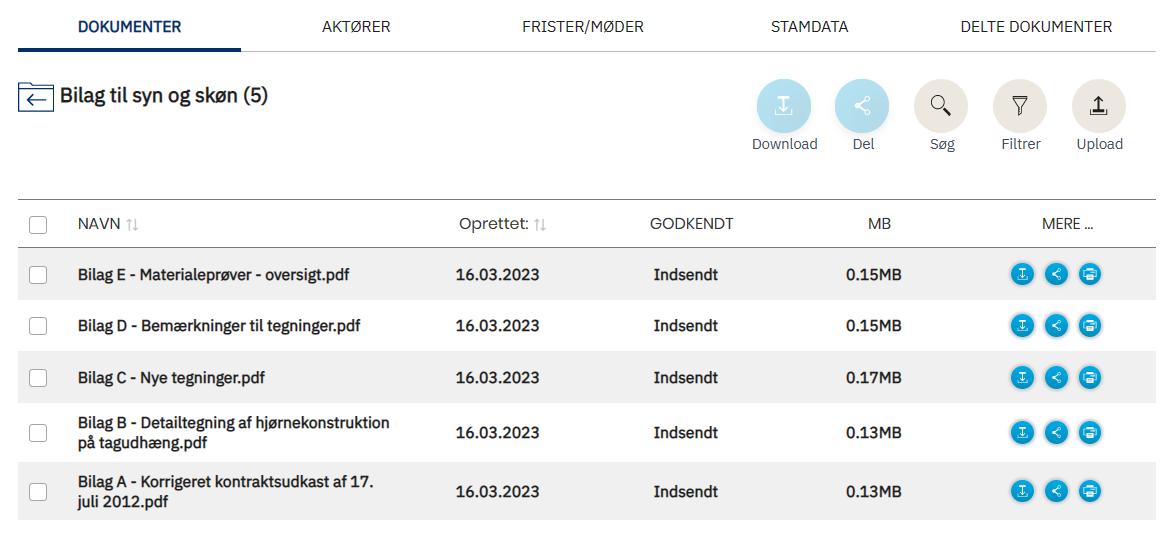Print Bilag B Detailtegning file
The height and width of the screenshot is (540, 1176).
(x=1090, y=433)
